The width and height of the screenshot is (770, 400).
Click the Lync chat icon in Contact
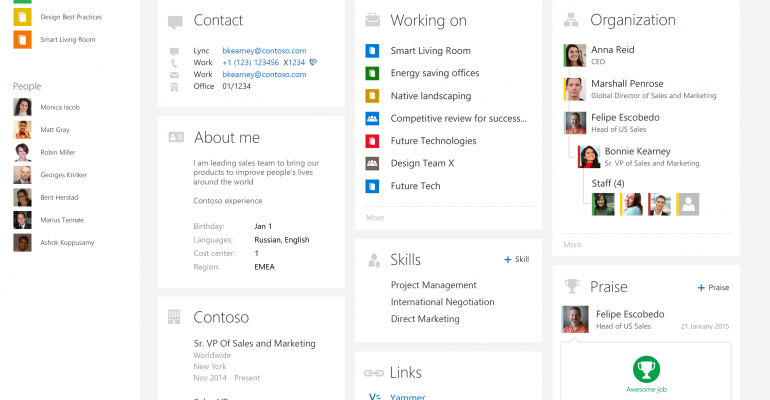click(x=174, y=51)
